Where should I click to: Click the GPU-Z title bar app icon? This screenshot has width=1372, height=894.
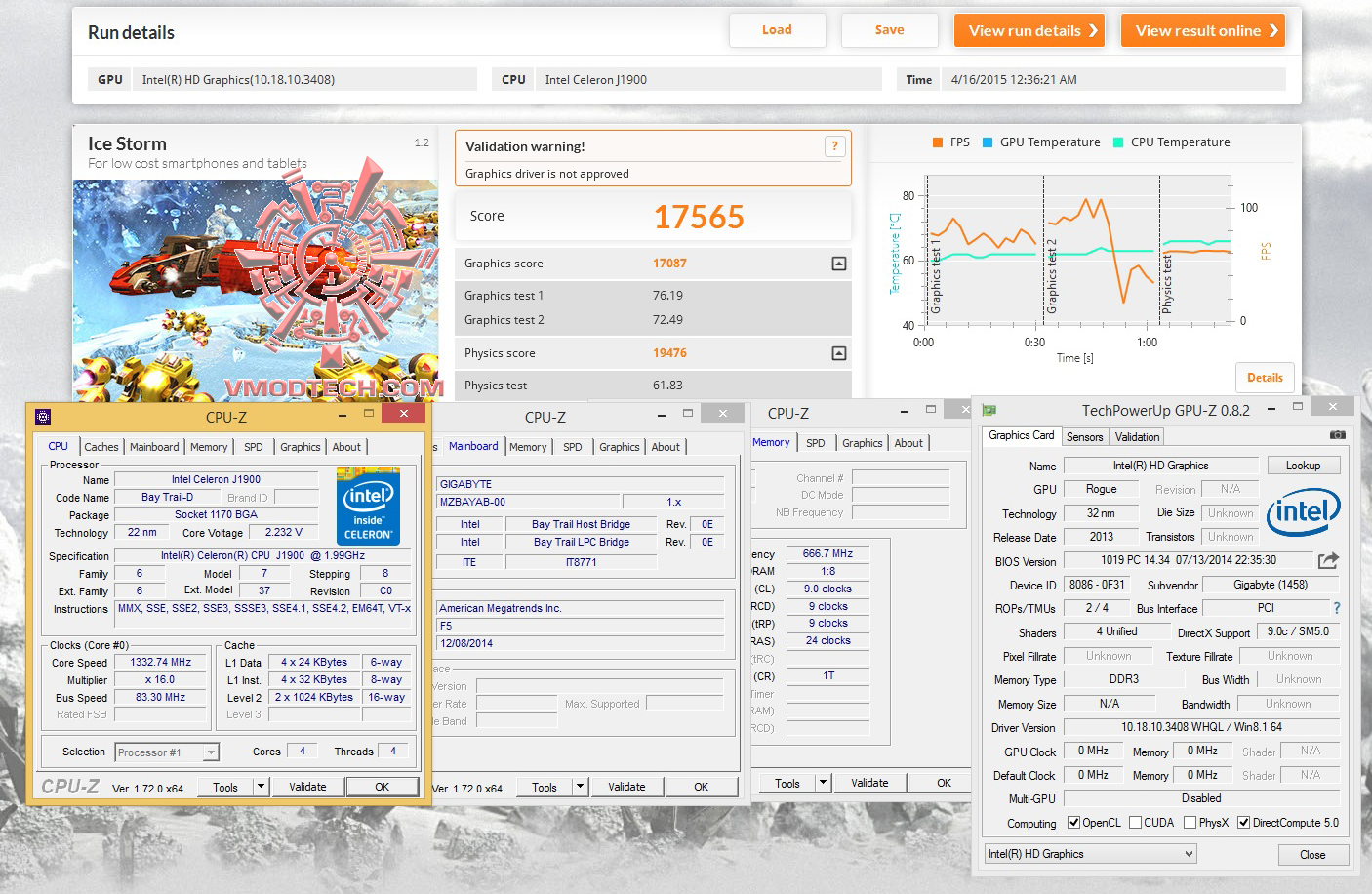click(989, 411)
